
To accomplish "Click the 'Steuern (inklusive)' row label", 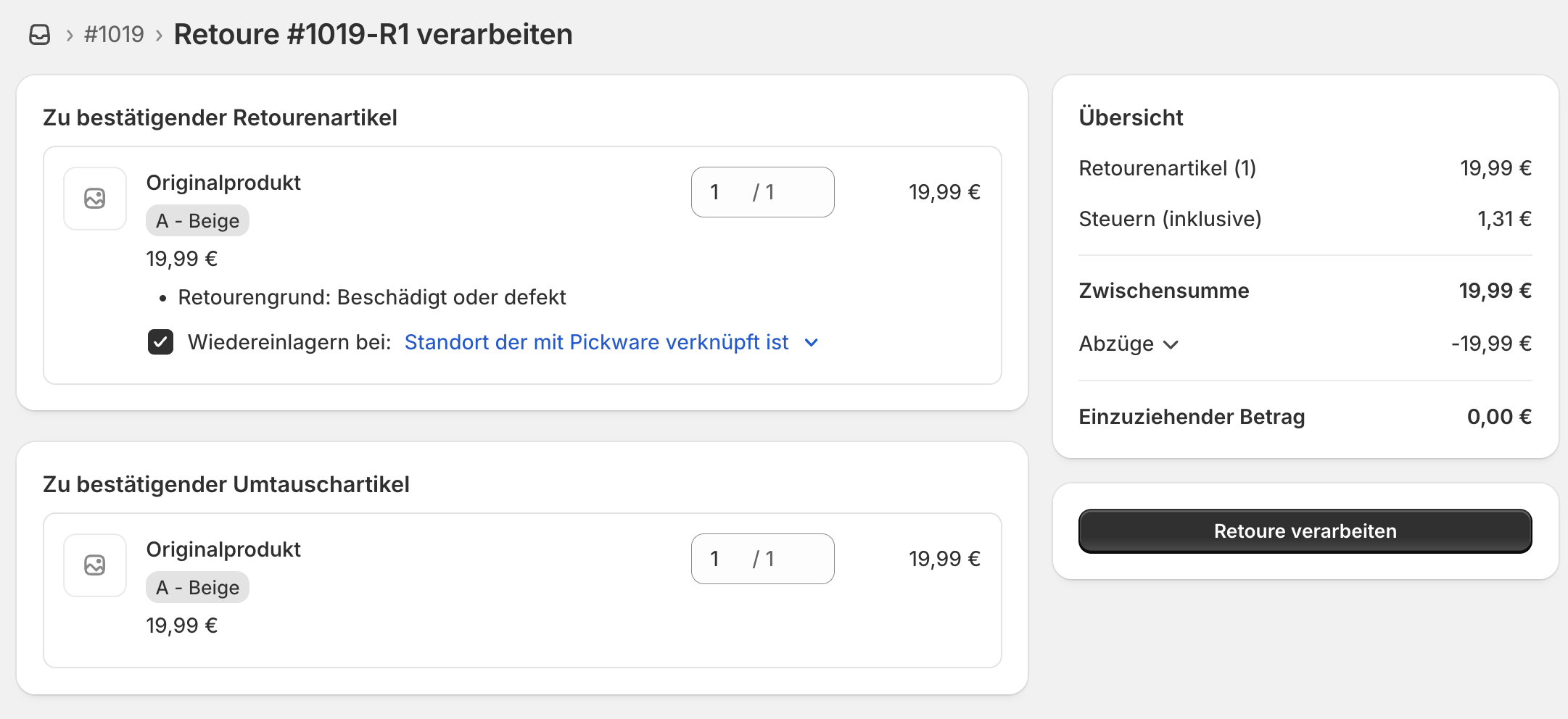I will 1170,219.
